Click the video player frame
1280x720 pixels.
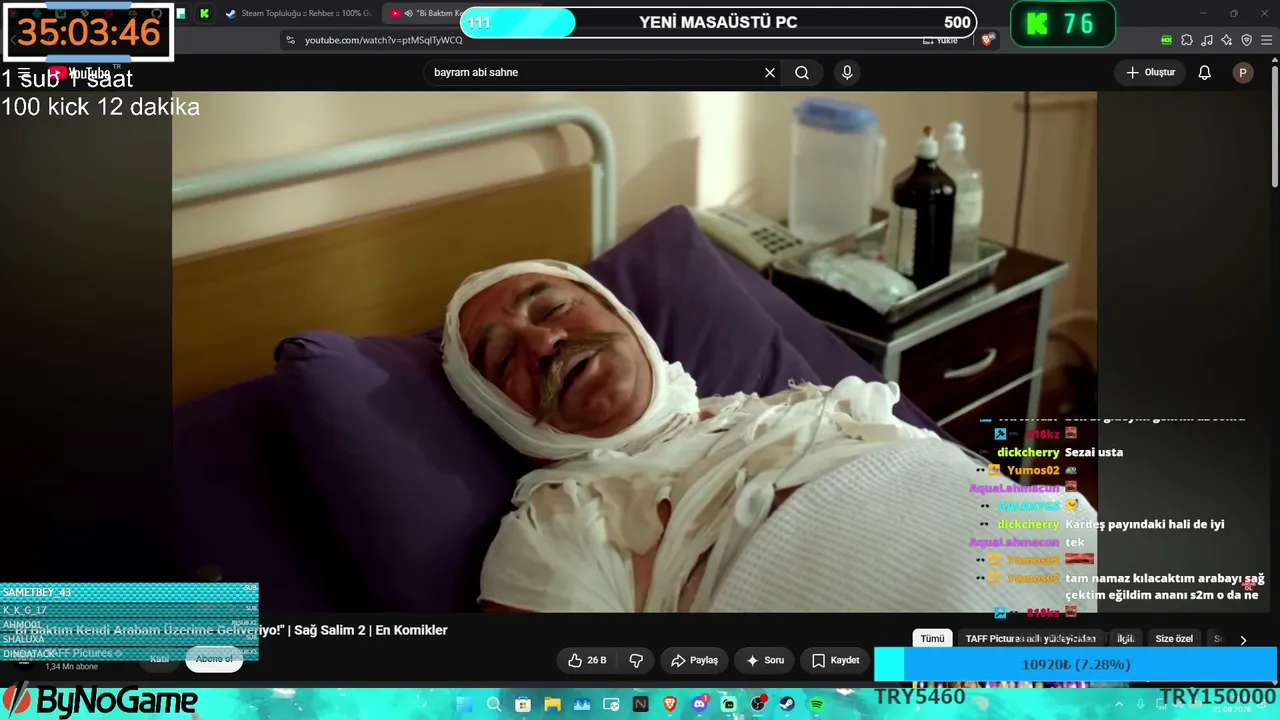click(634, 352)
